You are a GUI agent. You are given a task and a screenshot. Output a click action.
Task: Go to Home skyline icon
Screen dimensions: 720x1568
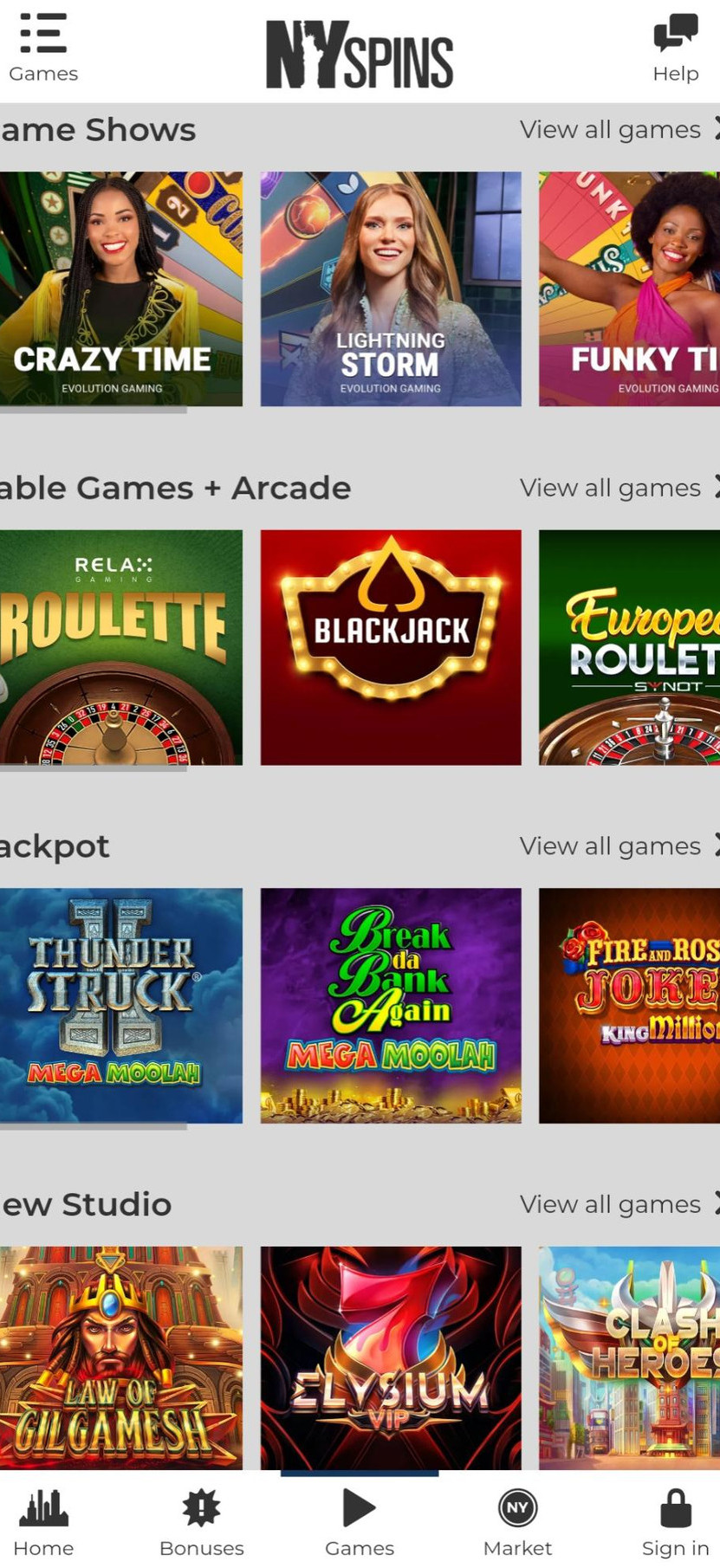[x=43, y=1509]
